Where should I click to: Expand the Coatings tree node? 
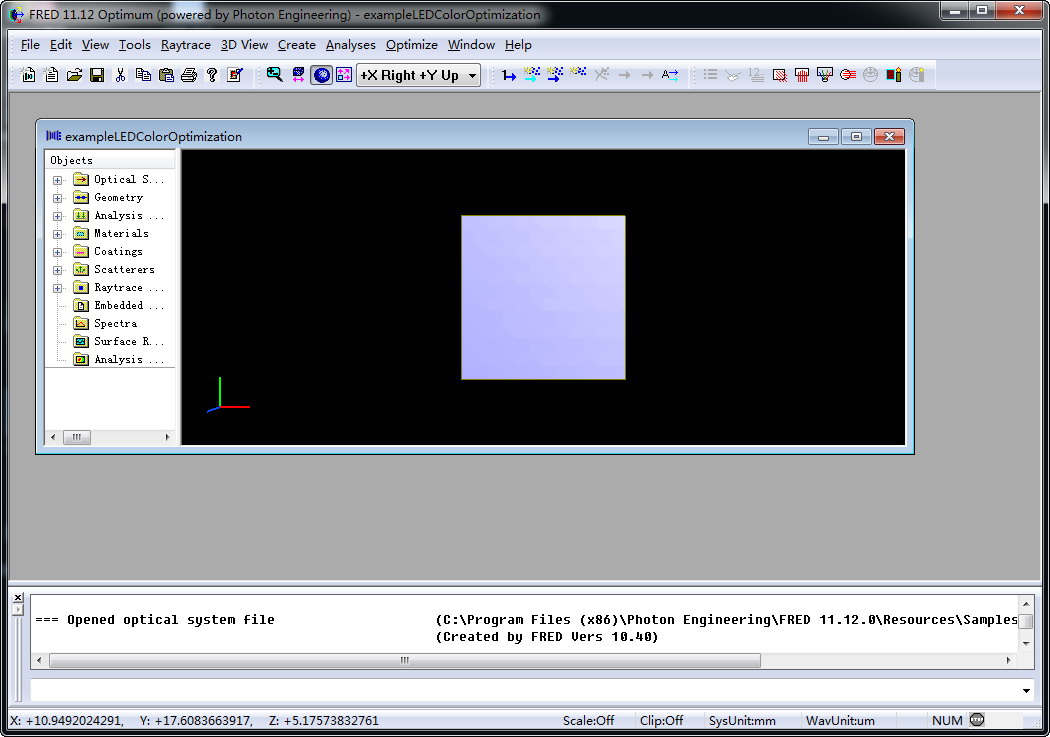point(58,252)
